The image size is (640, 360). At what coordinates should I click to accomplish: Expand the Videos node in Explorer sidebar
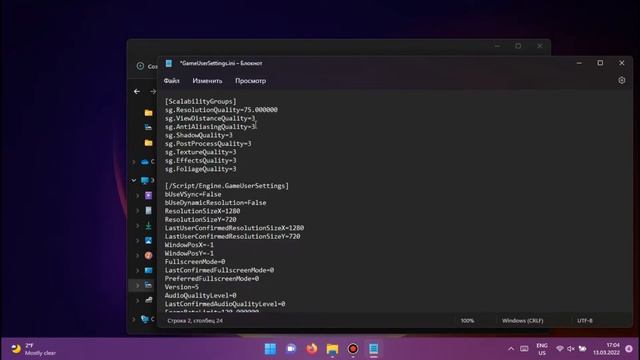point(138,196)
